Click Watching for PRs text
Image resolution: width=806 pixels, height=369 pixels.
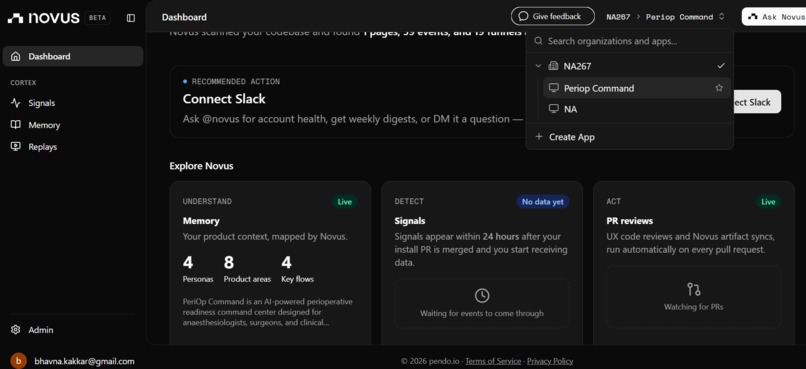pos(693,307)
